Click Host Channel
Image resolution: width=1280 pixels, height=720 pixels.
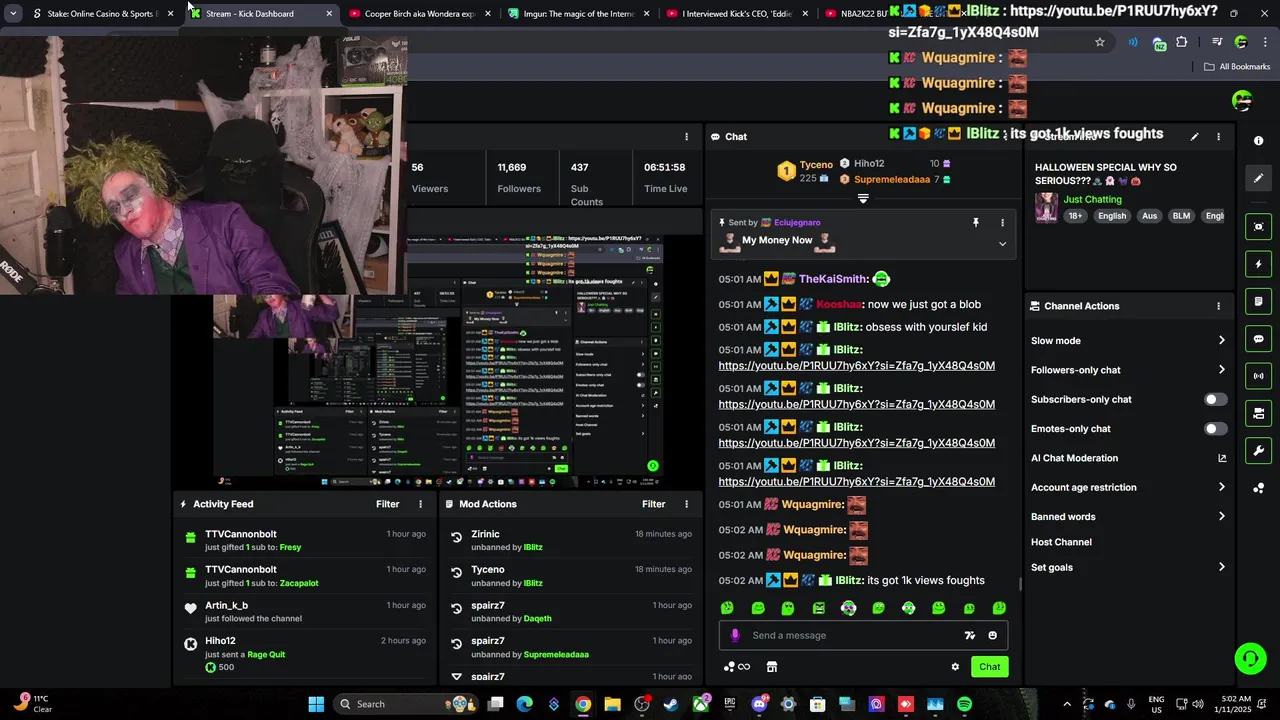pyautogui.click(x=1061, y=542)
